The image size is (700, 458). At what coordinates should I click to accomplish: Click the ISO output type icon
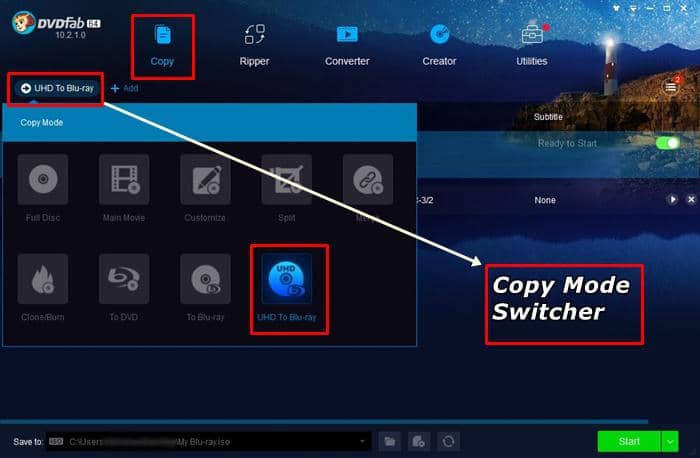click(56, 441)
